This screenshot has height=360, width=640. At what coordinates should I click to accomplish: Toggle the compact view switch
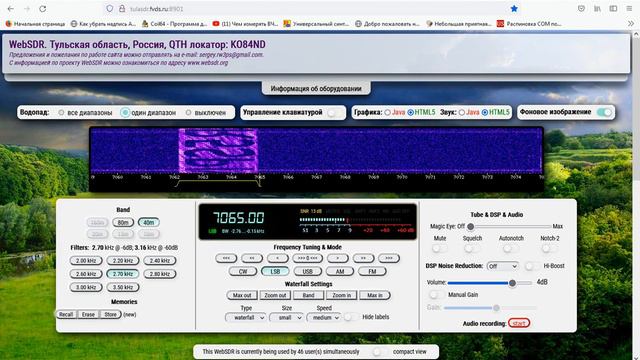tap(379, 351)
